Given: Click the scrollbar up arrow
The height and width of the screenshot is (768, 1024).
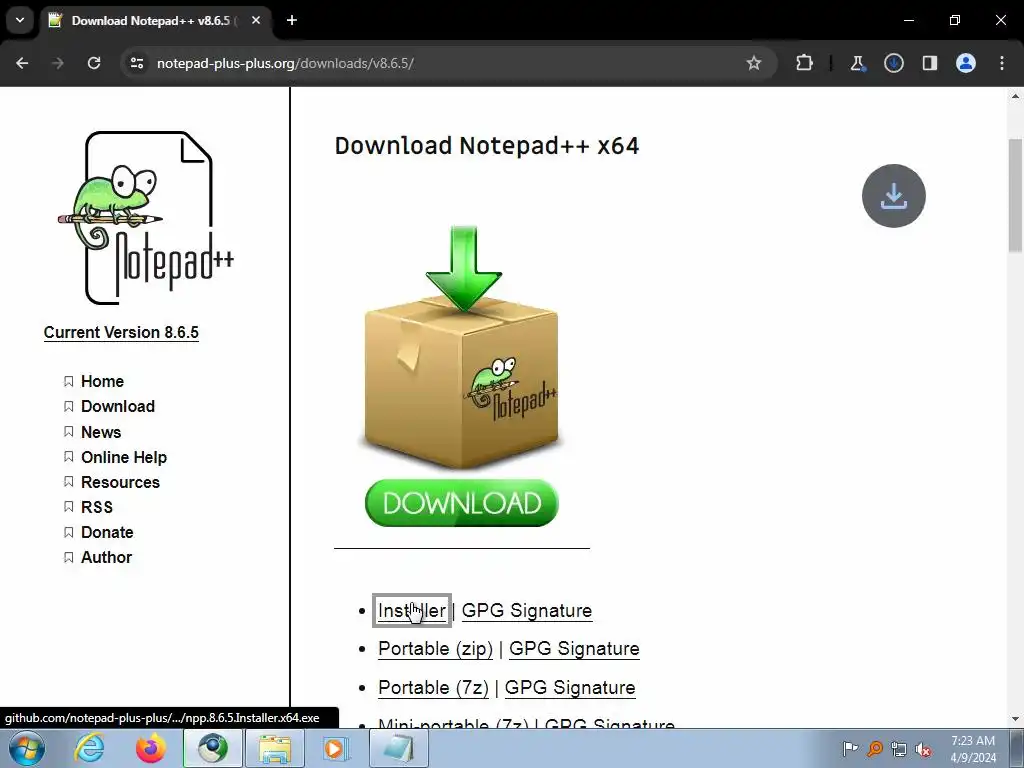Looking at the screenshot, I should [x=1015, y=96].
